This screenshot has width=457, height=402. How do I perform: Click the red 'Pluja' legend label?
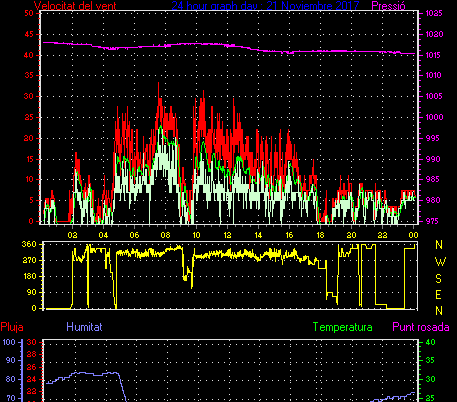click(12, 327)
